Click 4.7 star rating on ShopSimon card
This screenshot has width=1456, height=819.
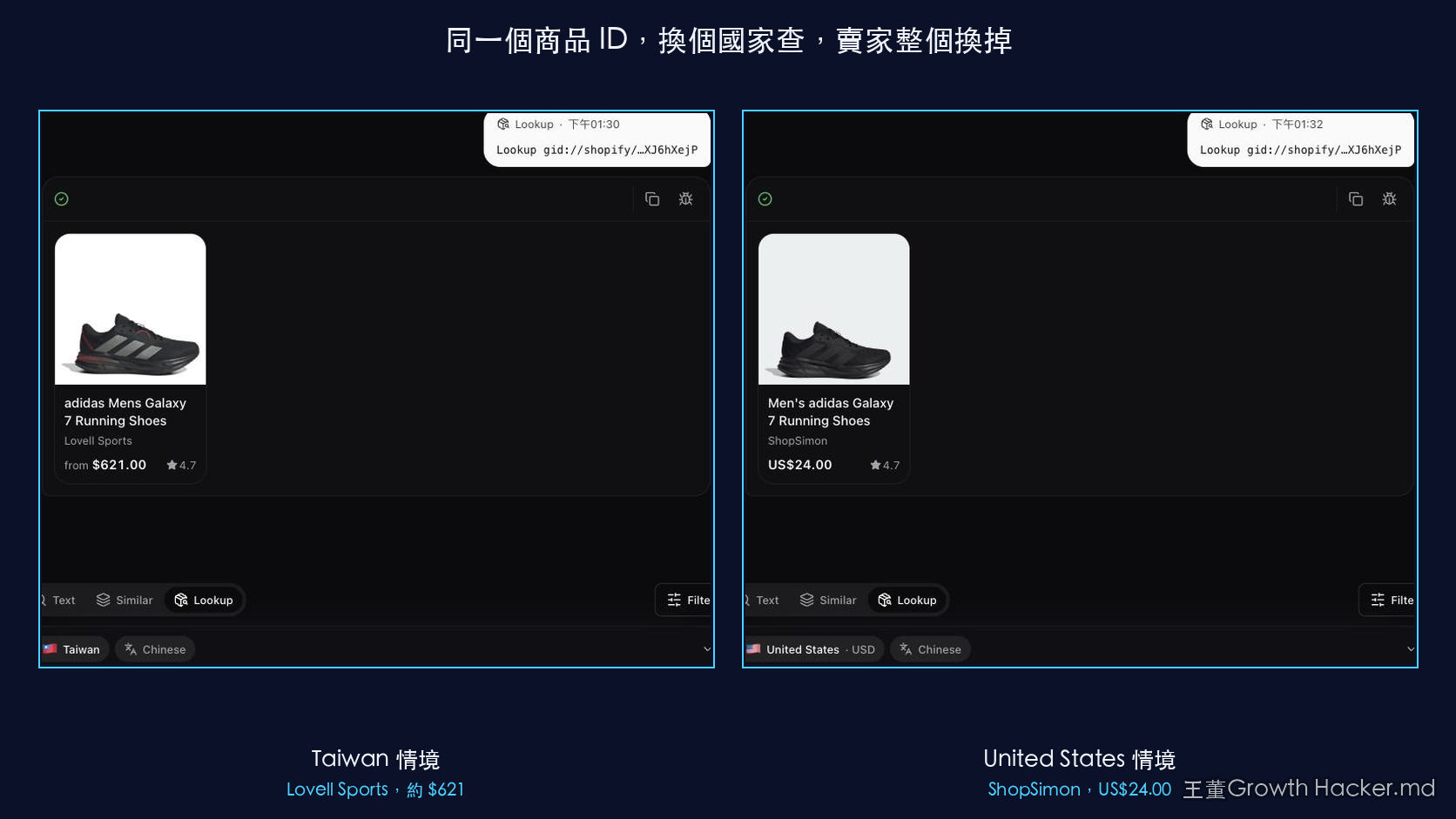(885, 466)
